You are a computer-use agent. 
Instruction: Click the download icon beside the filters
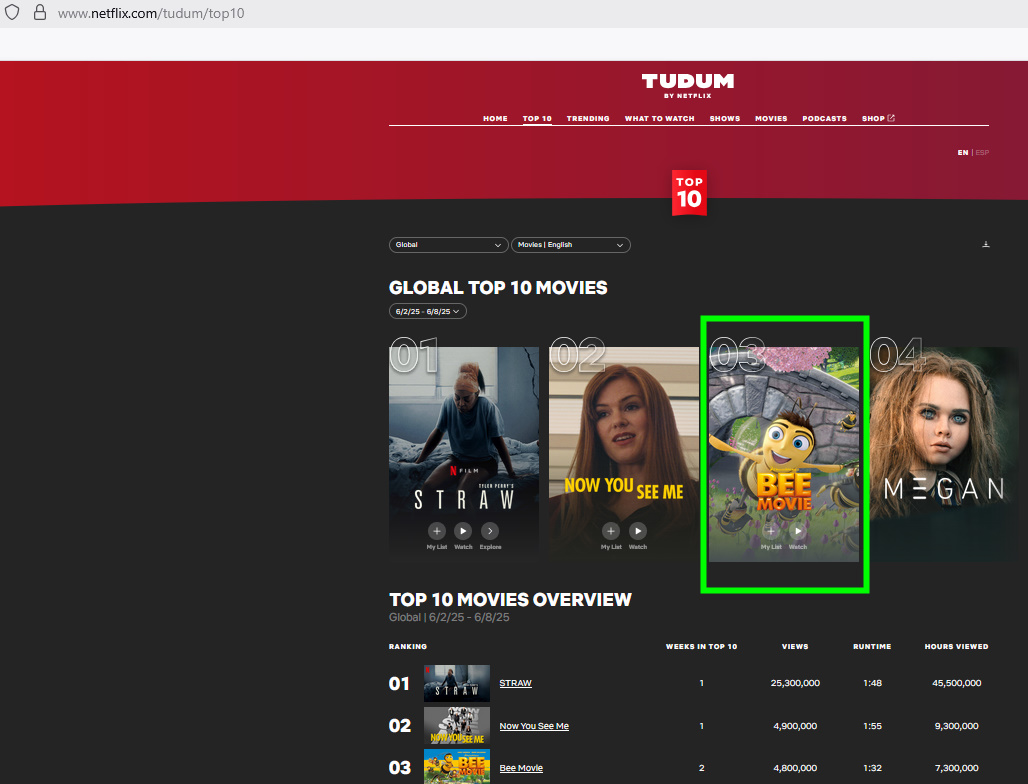985,245
